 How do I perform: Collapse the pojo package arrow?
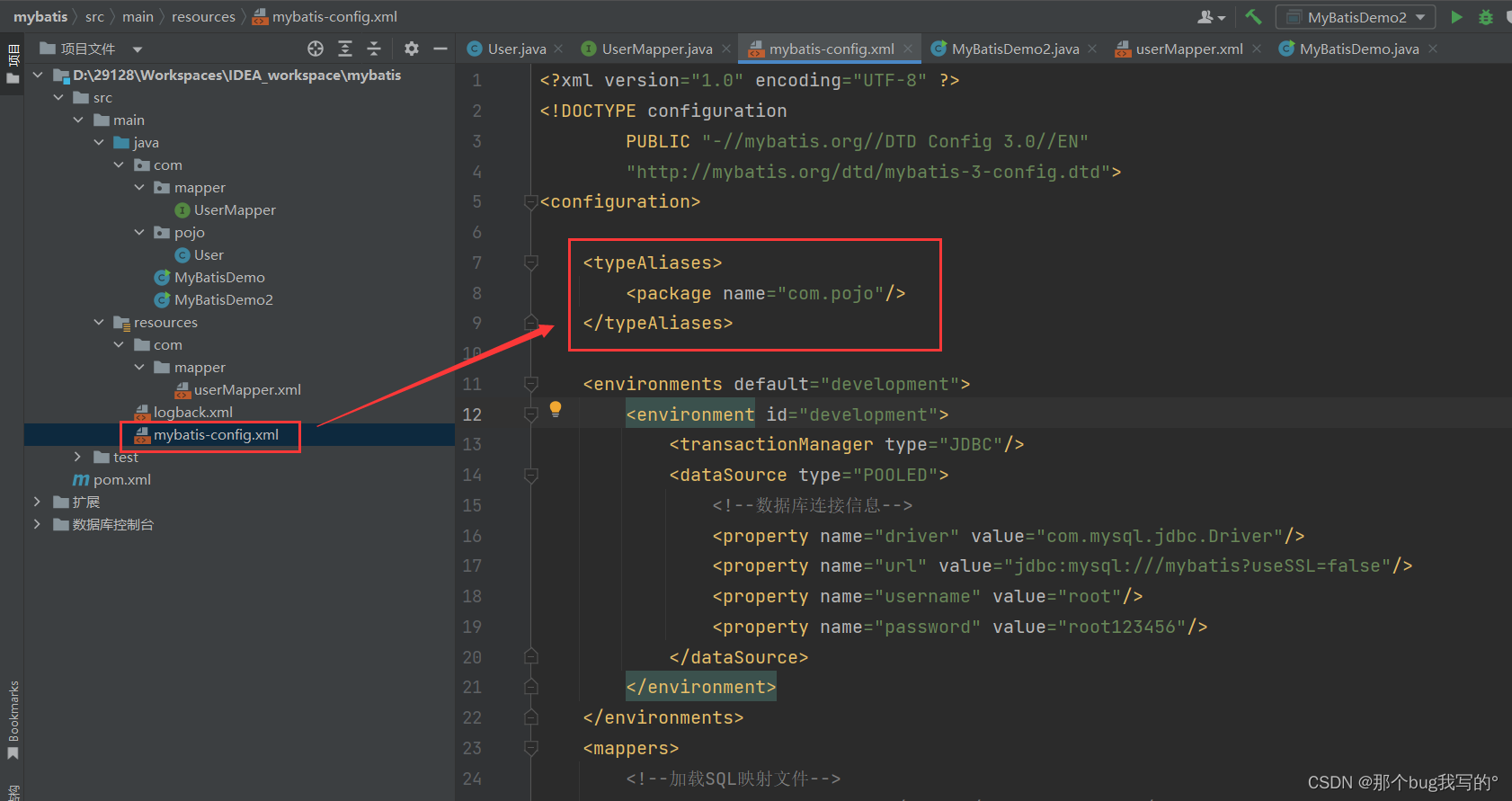pyautogui.click(x=139, y=232)
